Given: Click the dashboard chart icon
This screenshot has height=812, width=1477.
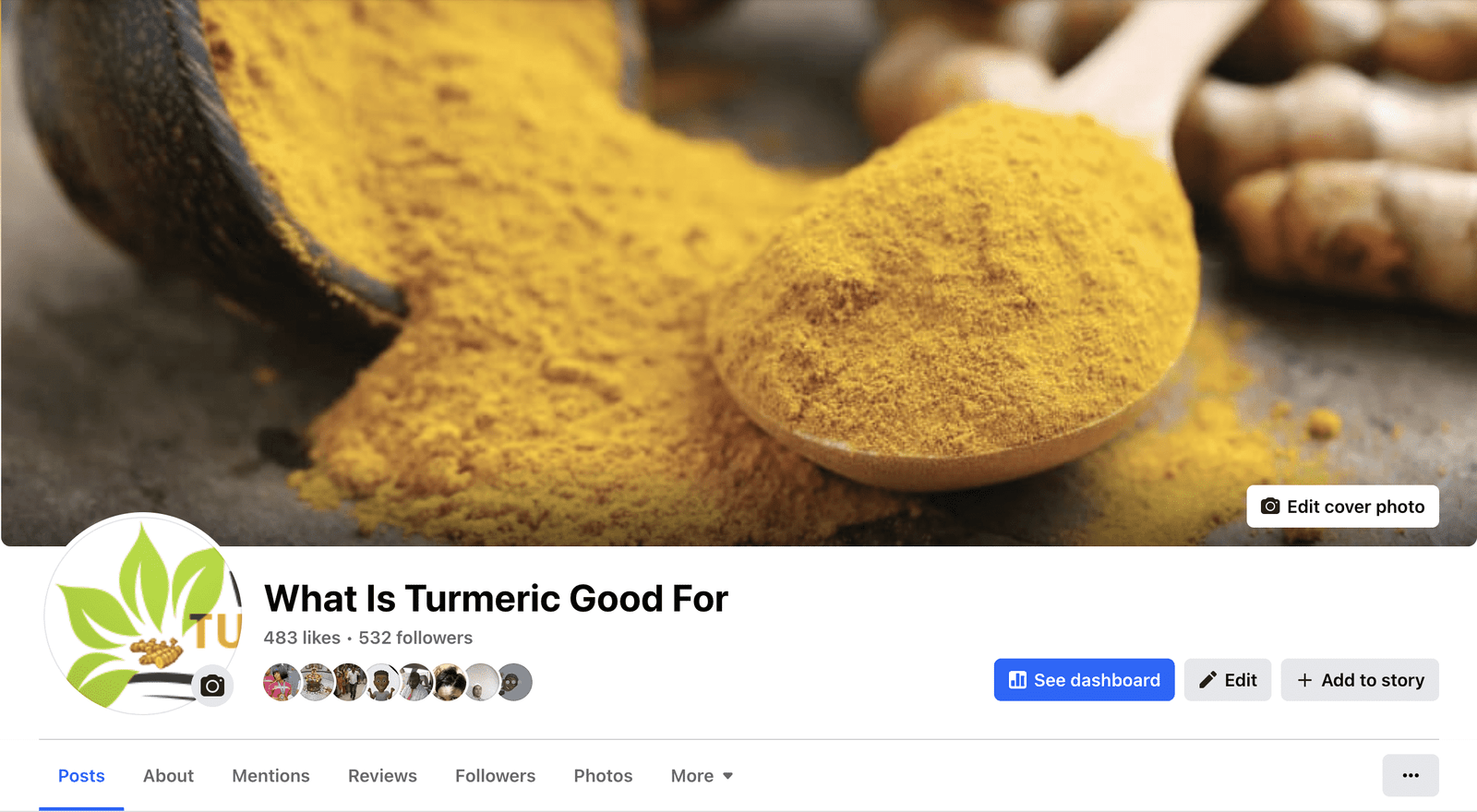Looking at the screenshot, I should pyautogui.click(x=1017, y=680).
